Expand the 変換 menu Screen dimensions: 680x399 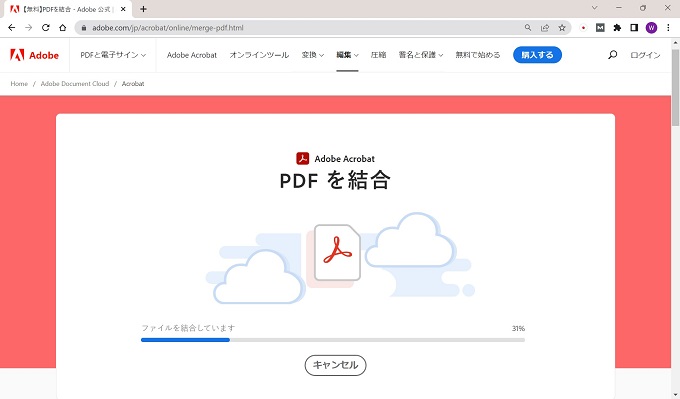pos(313,55)
